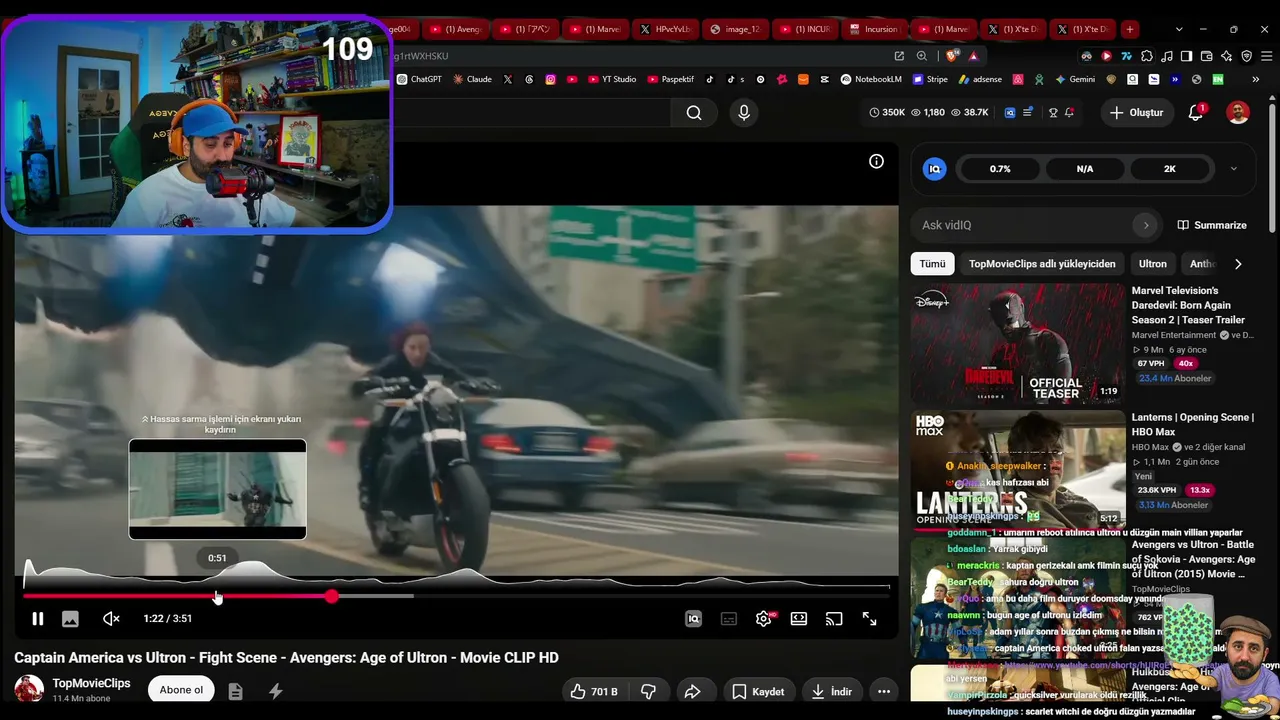Viewport: 1280px width, 720px height.
Task: Open the Instagram bookmark icon
Action: 550,79
